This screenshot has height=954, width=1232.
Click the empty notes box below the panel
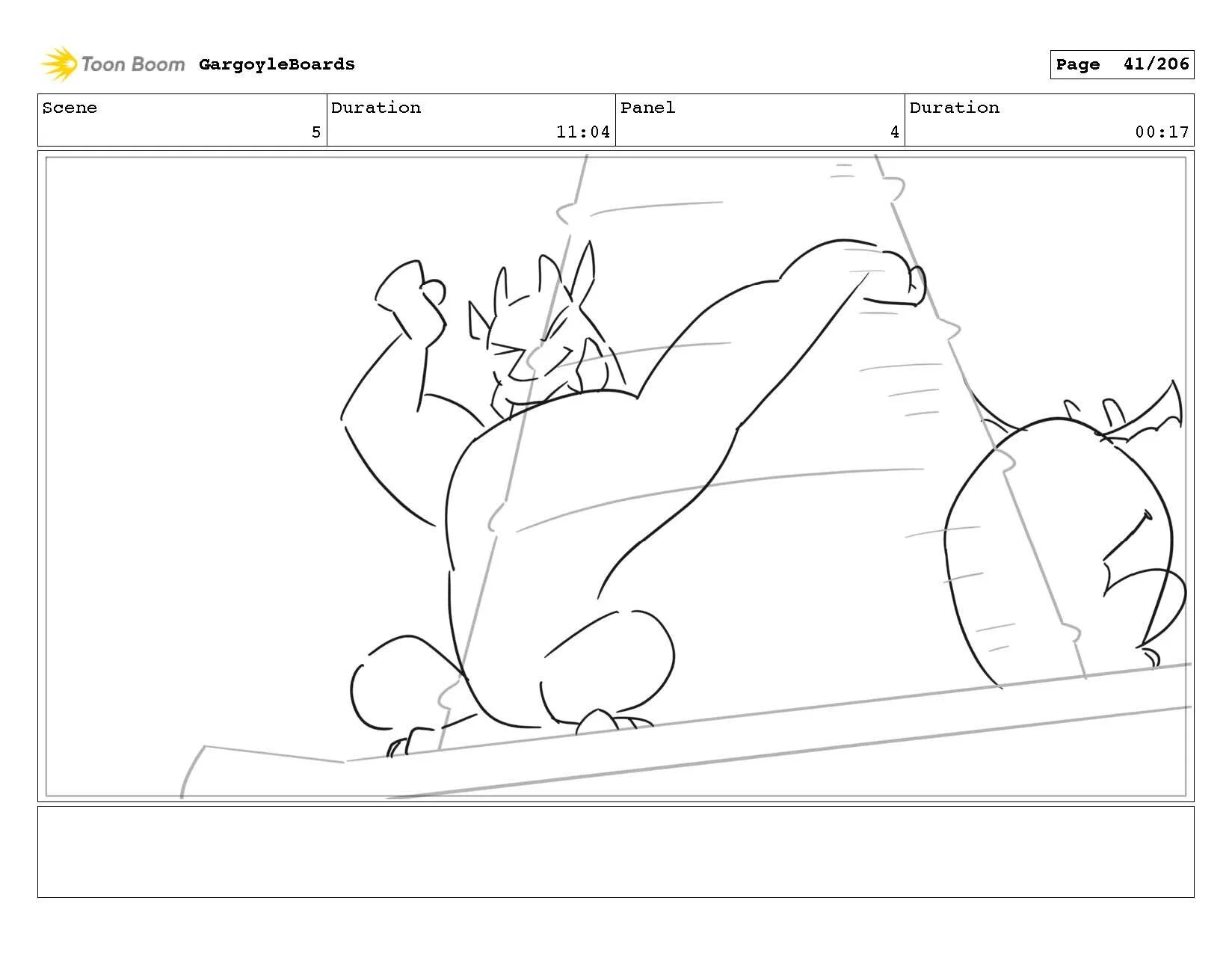tap(615, 852)
